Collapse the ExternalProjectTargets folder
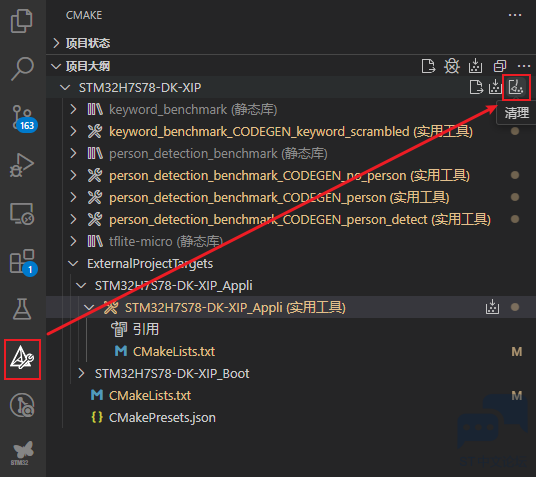 tap(73, 264)
